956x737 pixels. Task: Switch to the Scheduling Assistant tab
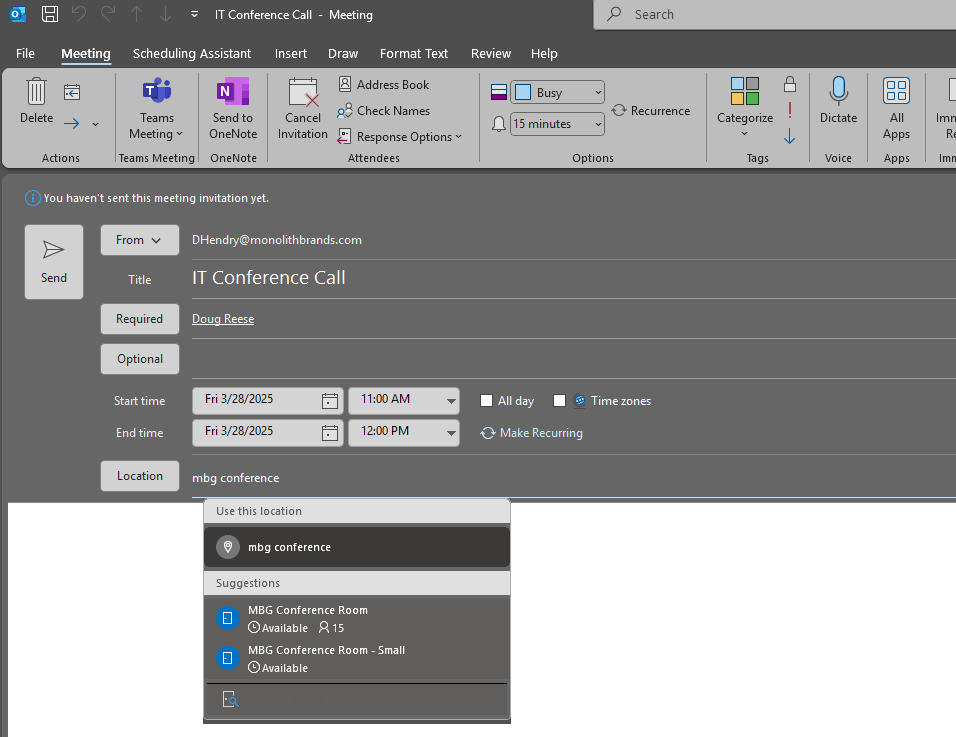(x=191, y=54)
